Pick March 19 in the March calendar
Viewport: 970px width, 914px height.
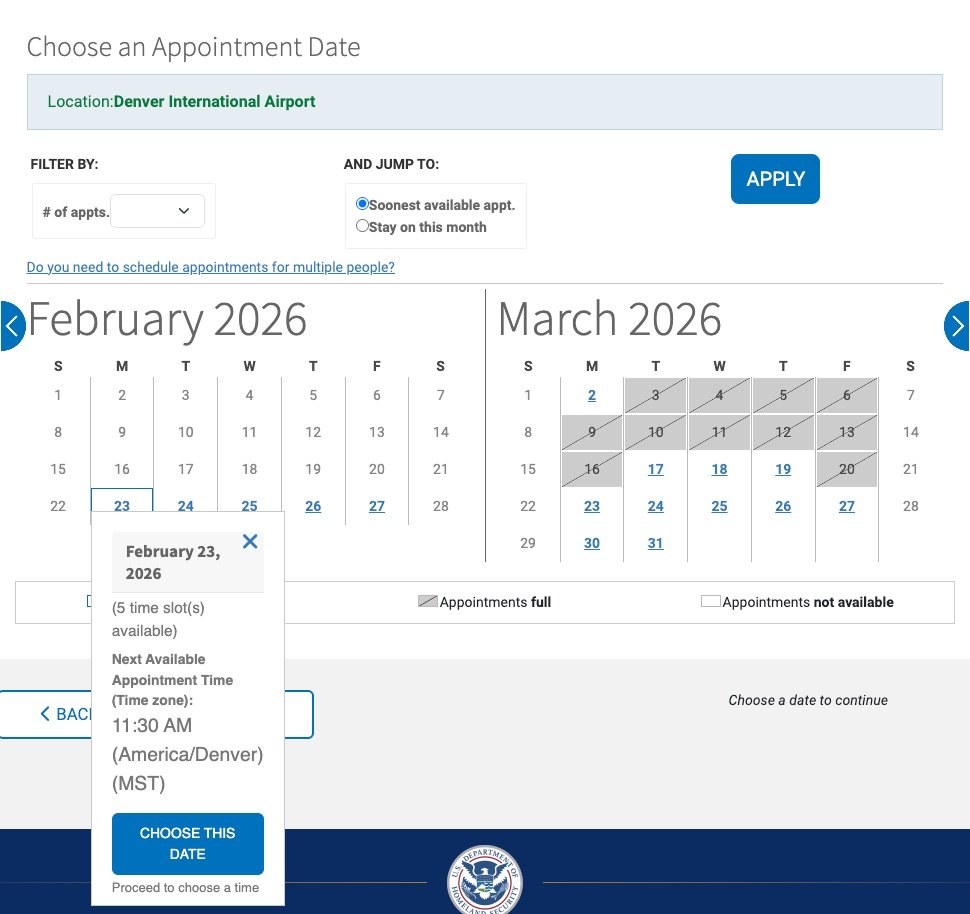(x=783, y=469)
